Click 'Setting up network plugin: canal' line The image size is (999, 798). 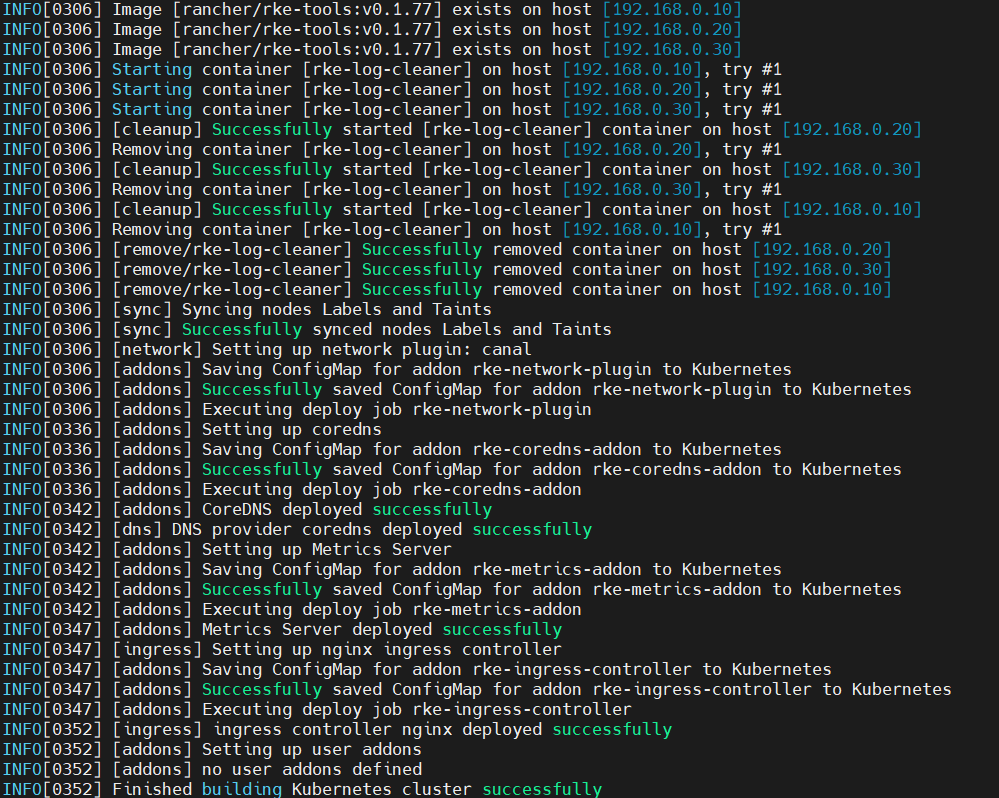click(x=268, y=349)
